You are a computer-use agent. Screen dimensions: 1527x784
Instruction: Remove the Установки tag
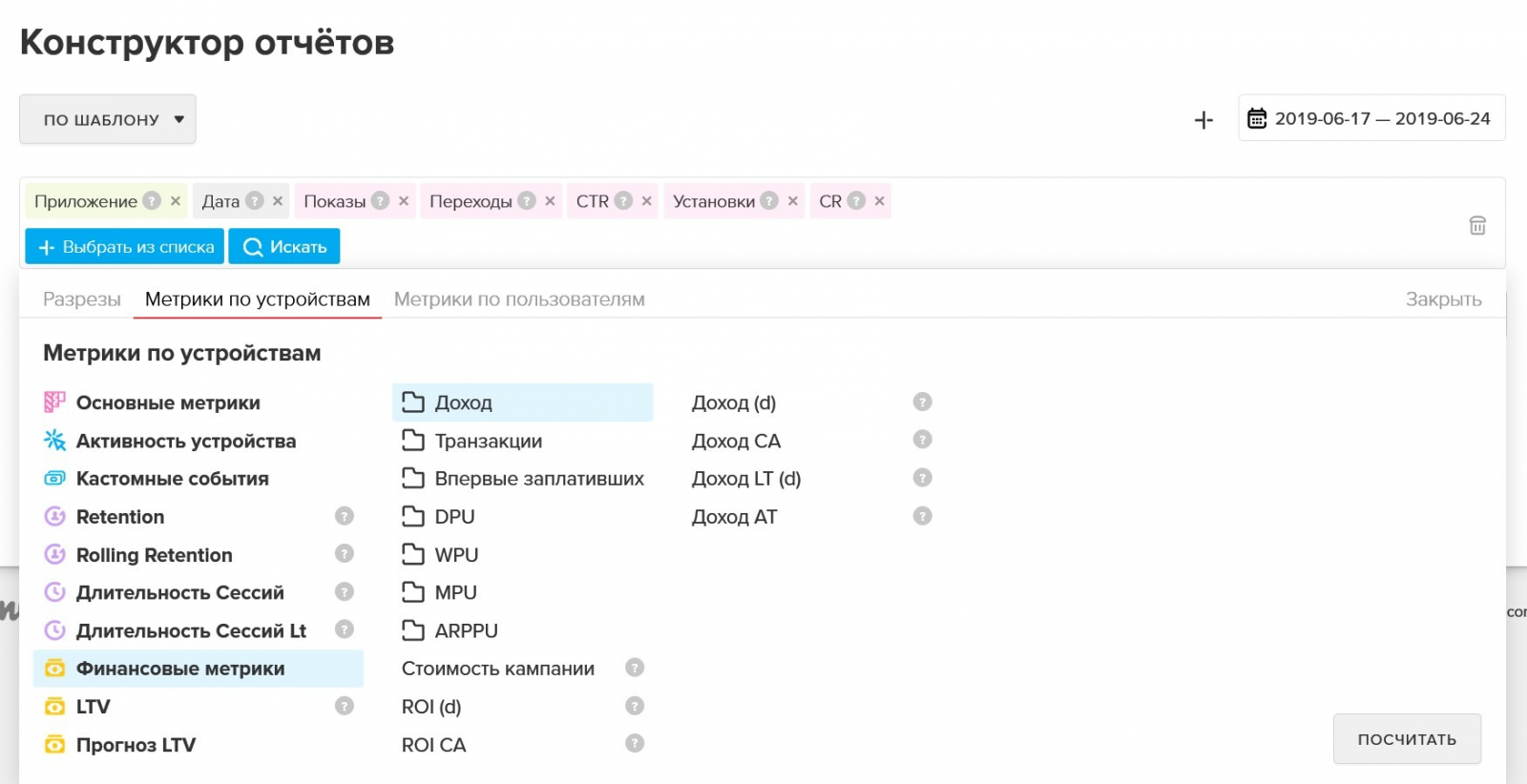(792, 201)
